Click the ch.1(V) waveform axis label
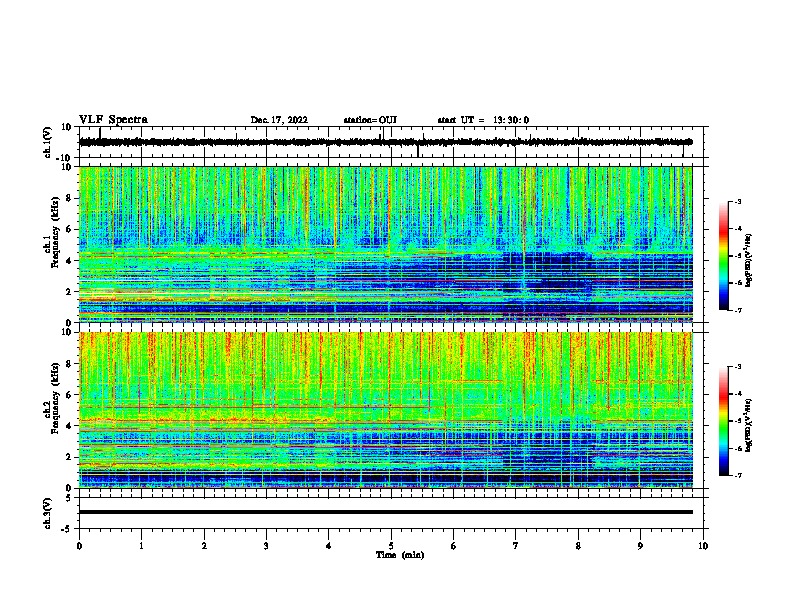The height and width of the screenshot is (612, 792). pos(48,142)
